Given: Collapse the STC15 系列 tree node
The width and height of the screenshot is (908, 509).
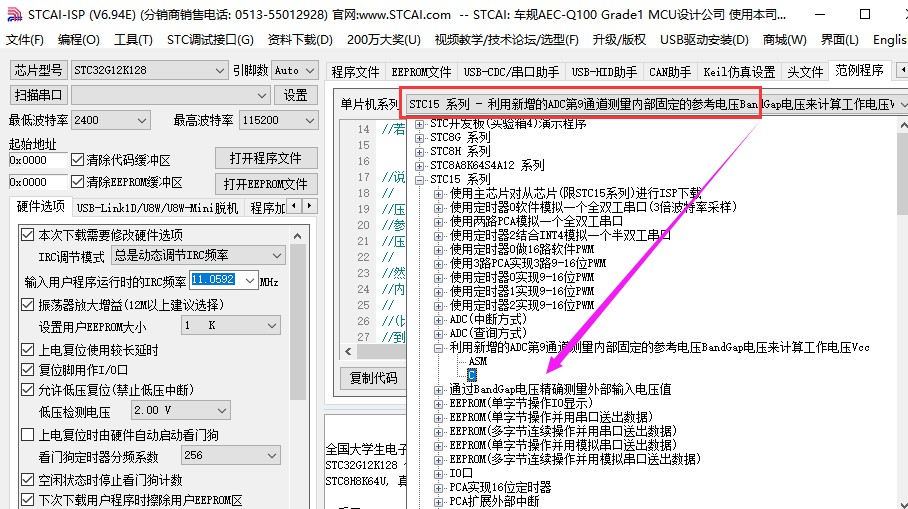Looking at the screenshot, I should (420, 180).
